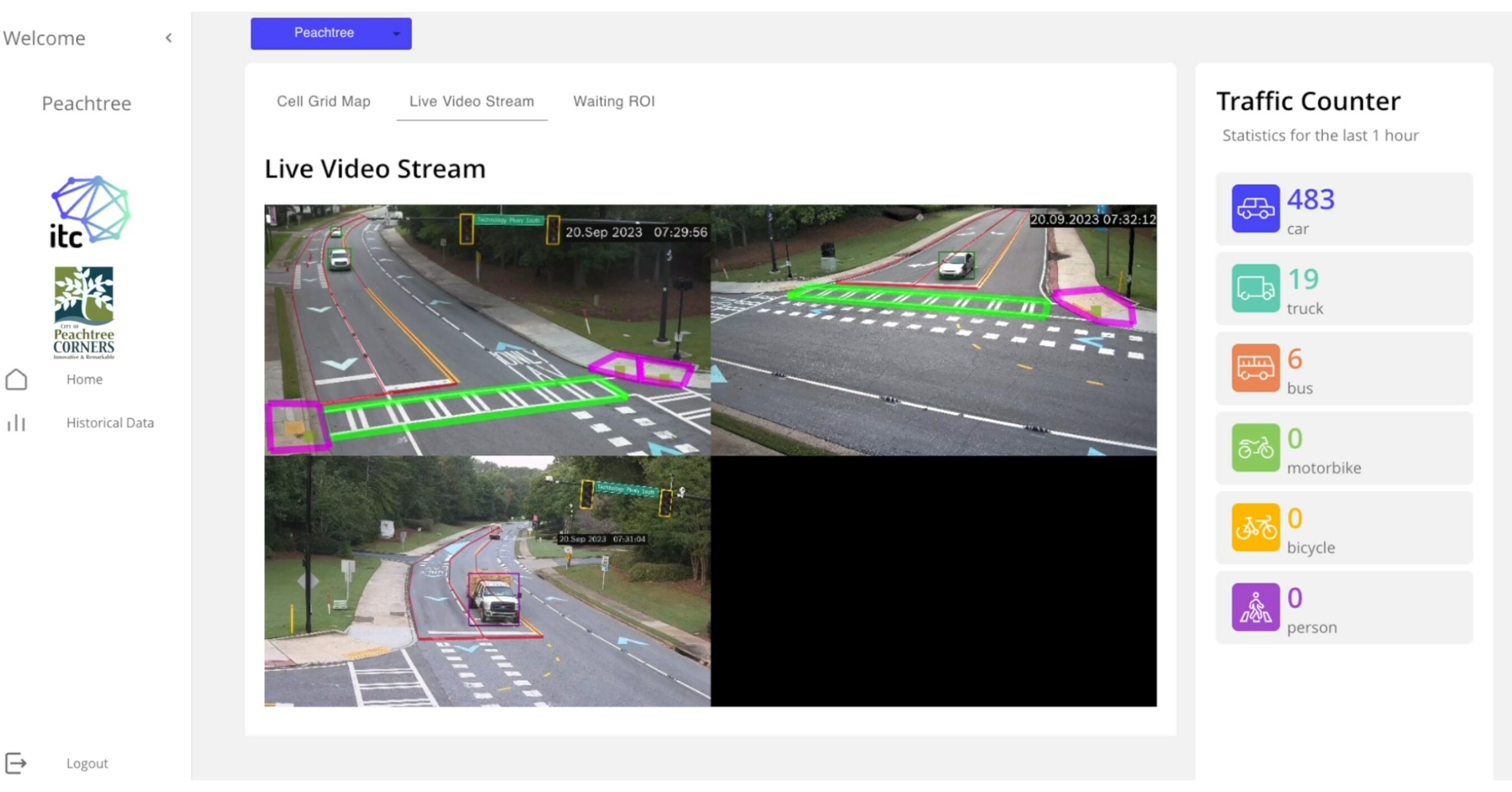Select the green motorbike counter icon
The width and height of the screenshot is (1512, 792).
point(1256,448)
